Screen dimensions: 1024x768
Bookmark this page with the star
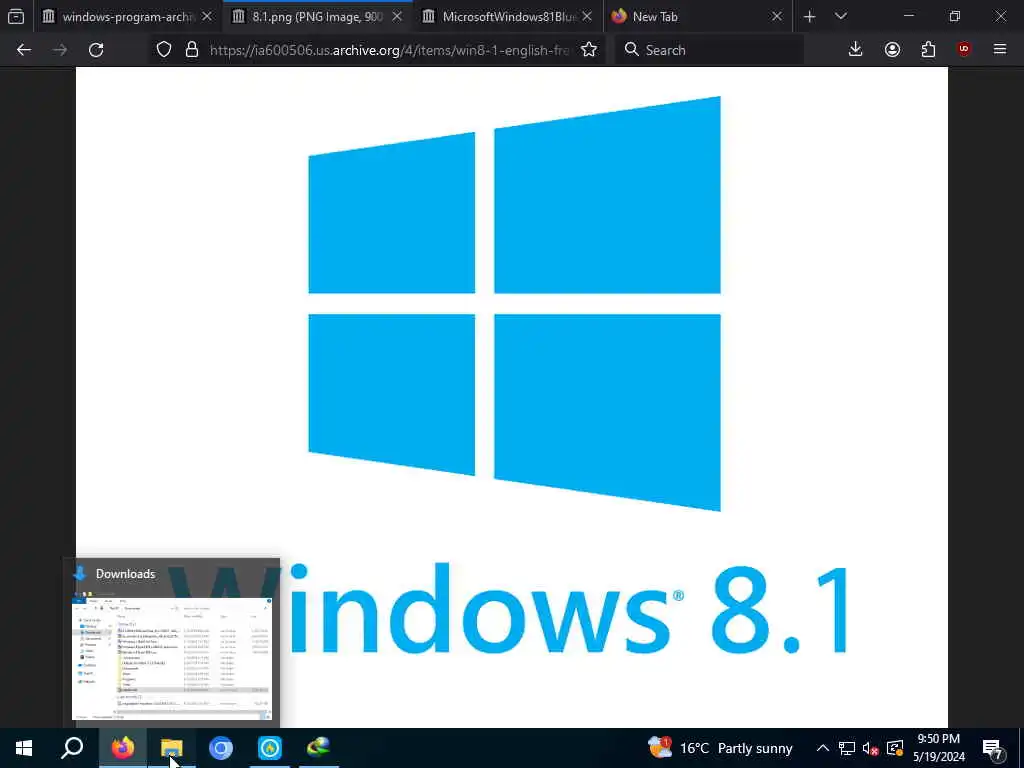tap(589, 50)
